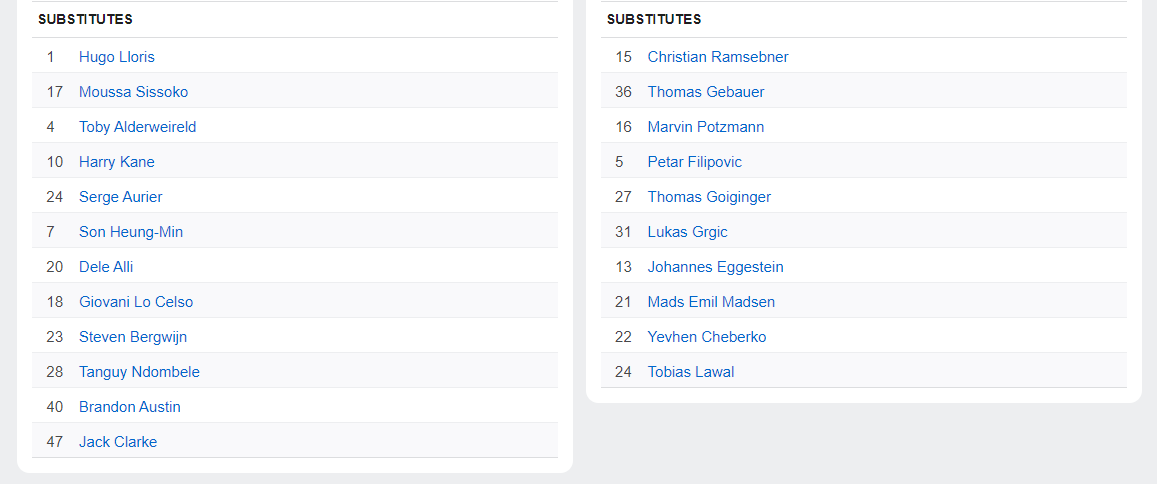Open Johannes Eggestein's profile page

[716, 267]
